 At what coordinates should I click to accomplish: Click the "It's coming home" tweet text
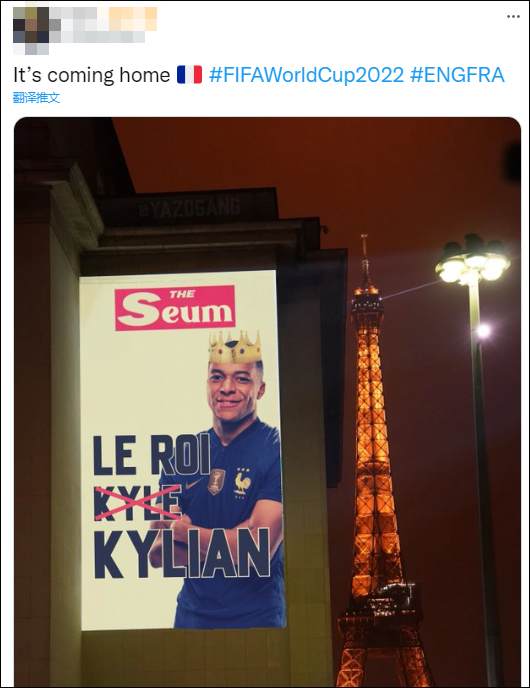point(92,75)
